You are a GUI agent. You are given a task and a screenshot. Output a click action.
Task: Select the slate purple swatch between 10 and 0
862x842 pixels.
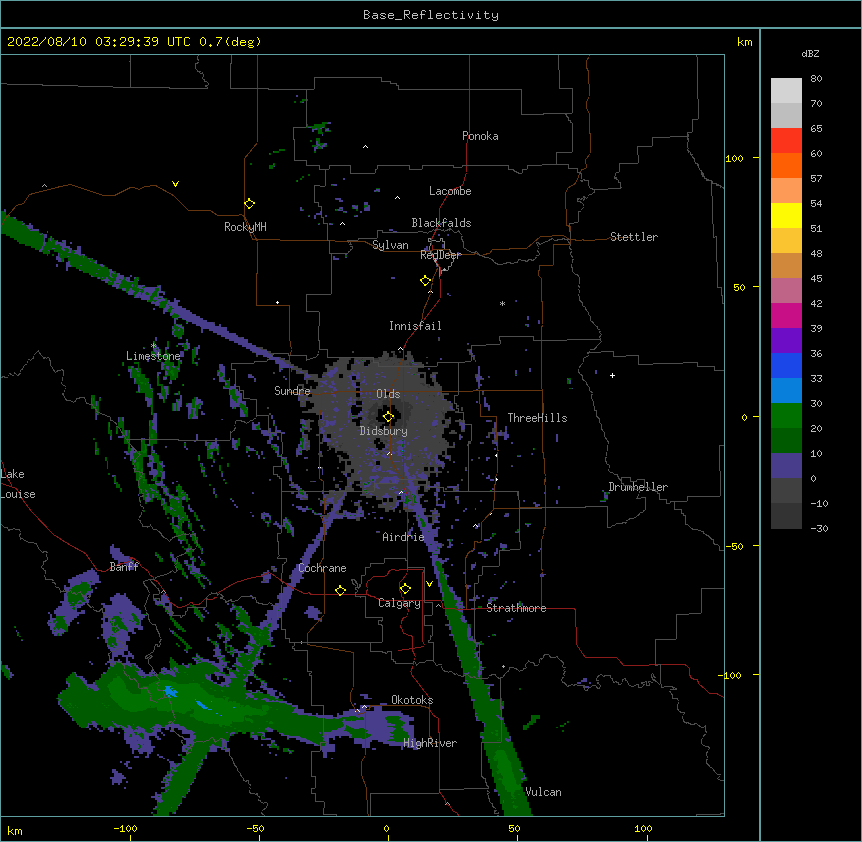coord(786,466)
